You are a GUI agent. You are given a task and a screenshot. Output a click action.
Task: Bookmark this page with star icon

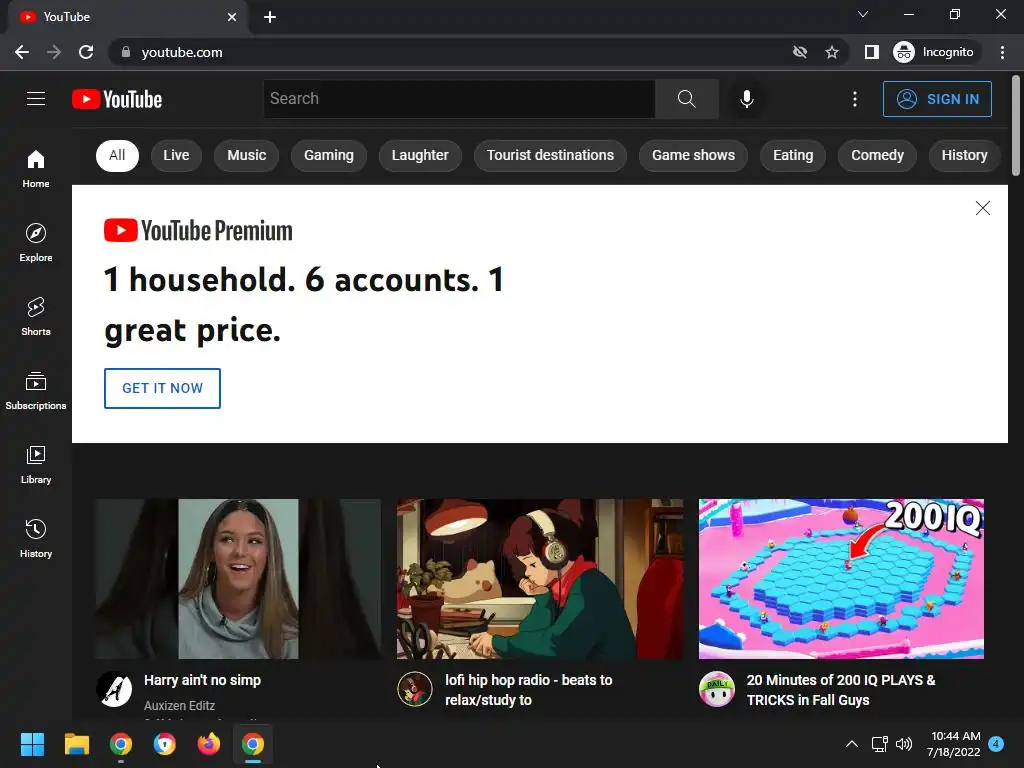831,52
